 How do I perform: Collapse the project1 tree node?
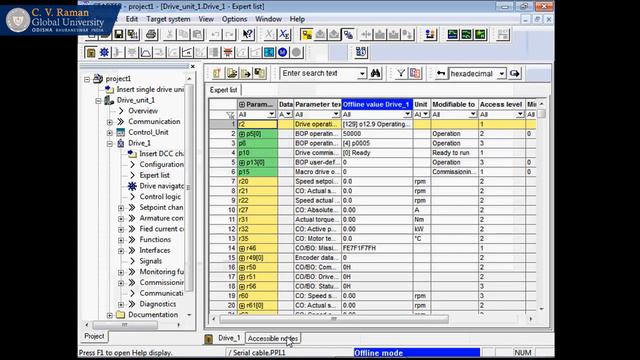[x=87, y=79]
